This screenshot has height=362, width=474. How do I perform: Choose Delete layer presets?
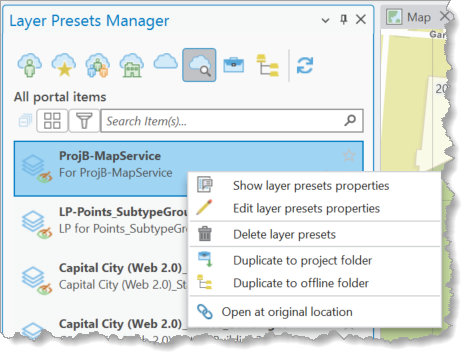315,234
